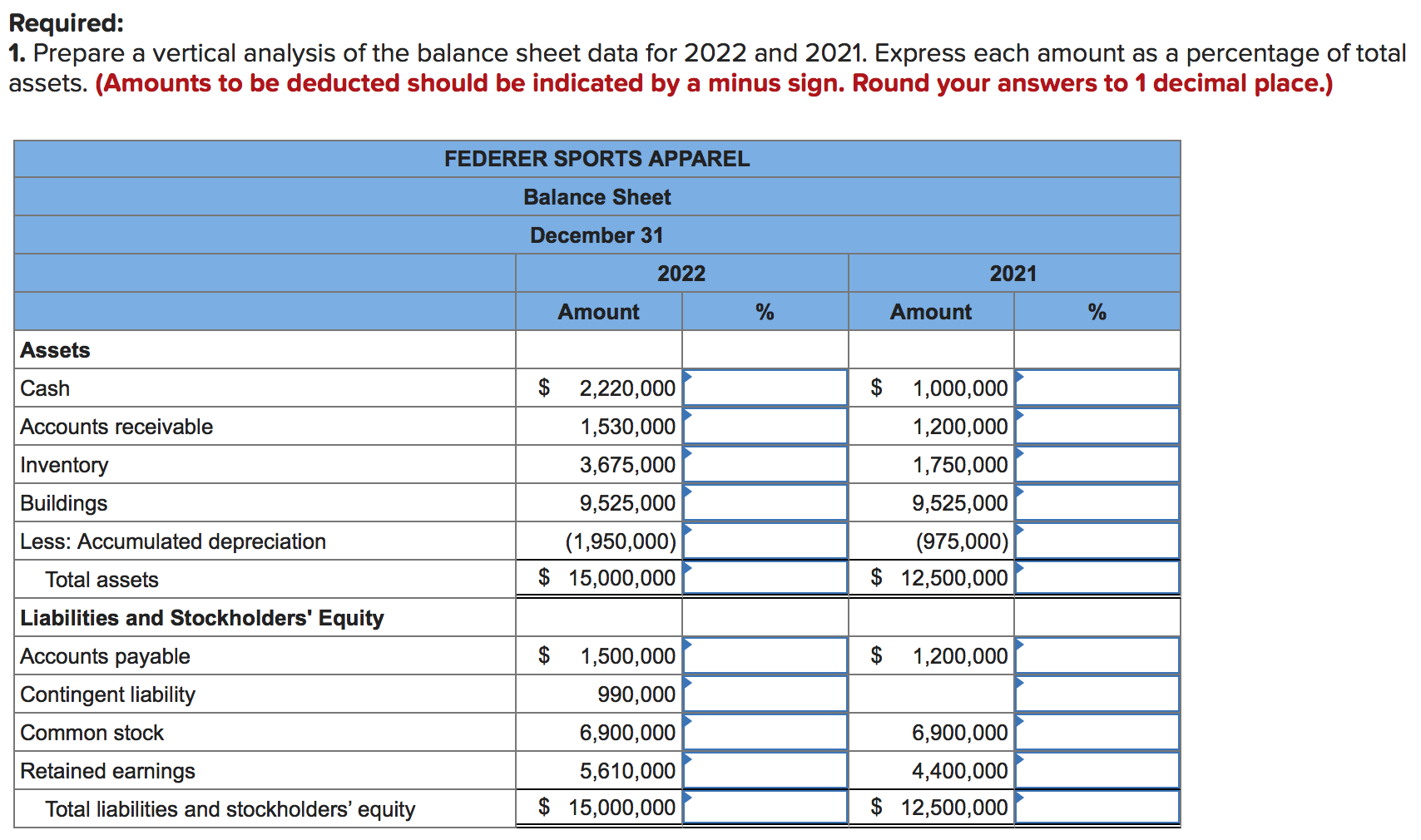Select the 2022 Retained earnings percentage input

765,770
